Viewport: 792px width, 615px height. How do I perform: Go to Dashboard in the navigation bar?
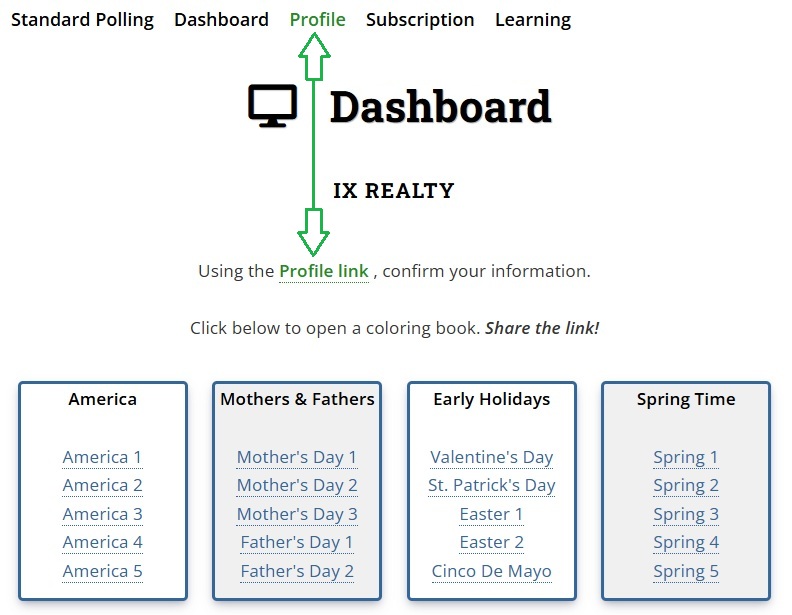pyautogui.click(x=221, y=20)
